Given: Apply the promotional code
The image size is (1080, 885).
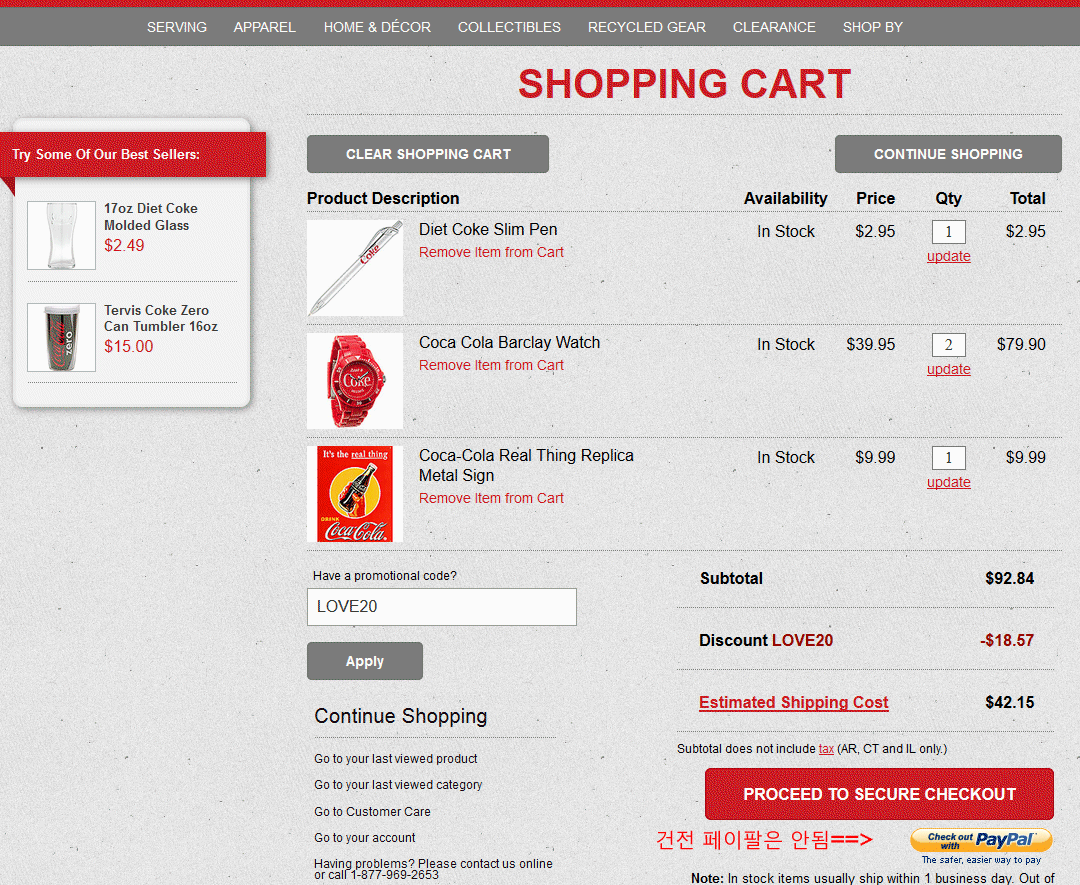Looking at the screenshot, I should [365, 661].
